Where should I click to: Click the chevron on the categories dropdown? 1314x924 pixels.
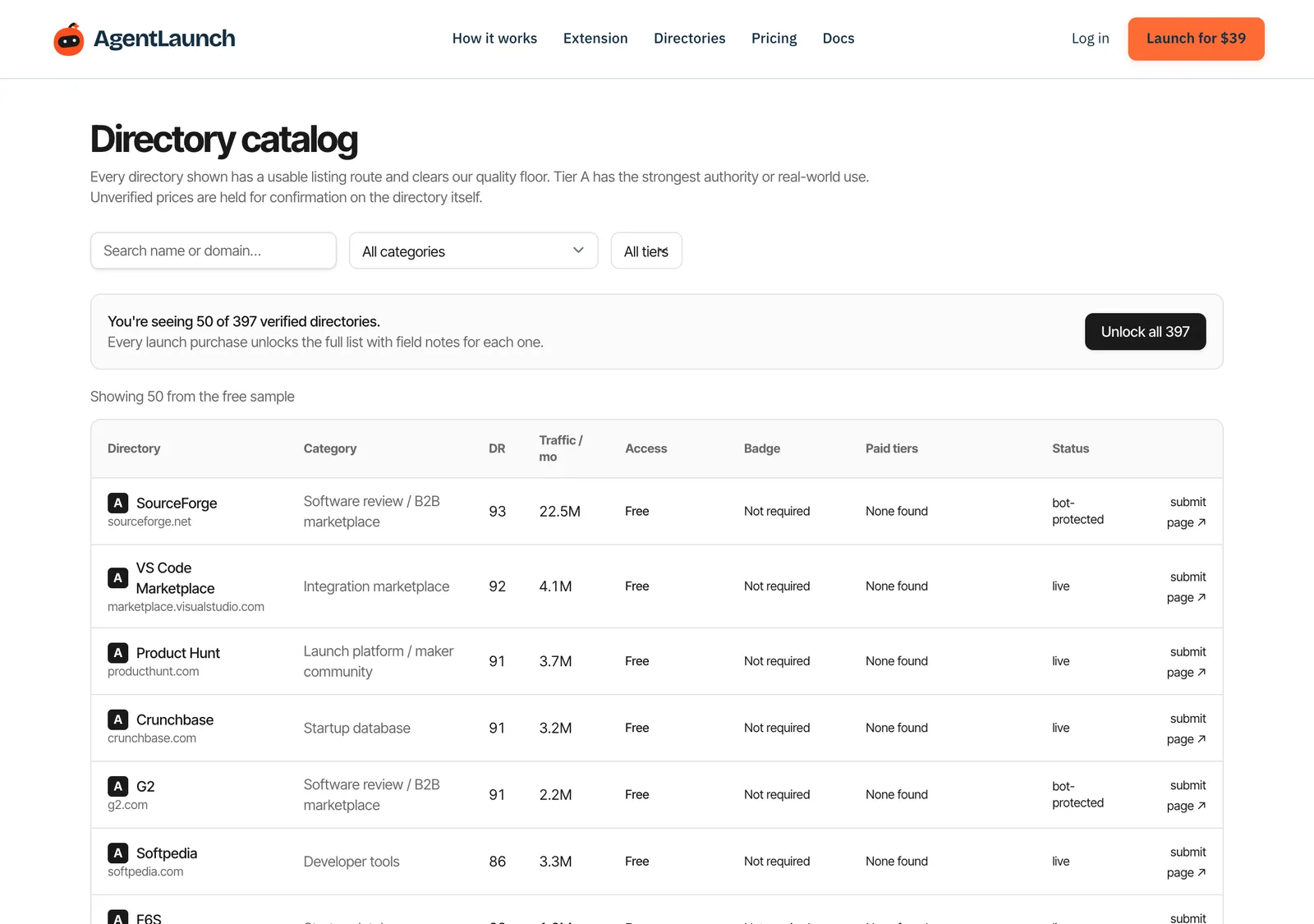pyautogui.click(x=578, y=251)
